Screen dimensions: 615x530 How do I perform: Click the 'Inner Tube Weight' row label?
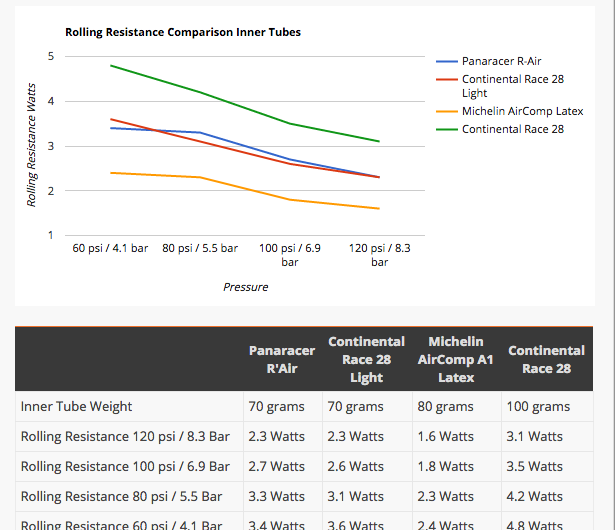pyautogui.click(x=76, y=406)
